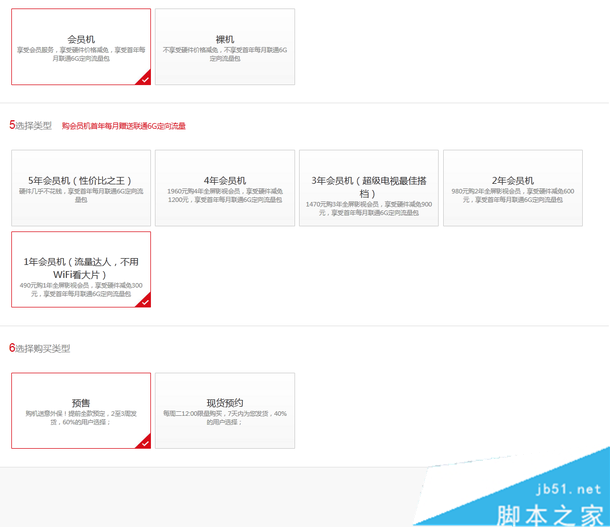Choose the 4年会员机 card
This screenshot has height=527, width=610.
point(225,188)
